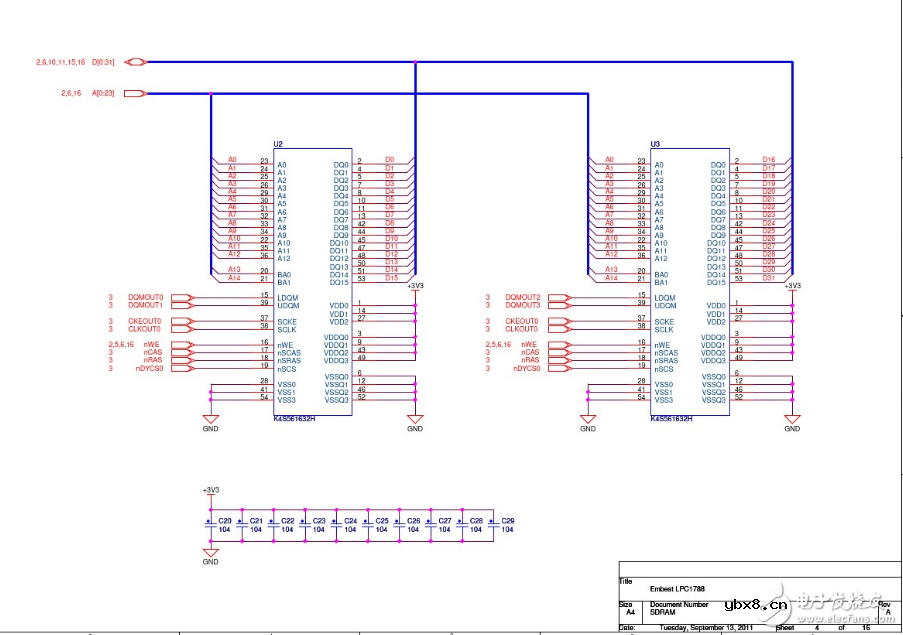Click the K4S561632H part number under U2
The height and width of the screenshot is (635, 903).
[x=294, y=421]
